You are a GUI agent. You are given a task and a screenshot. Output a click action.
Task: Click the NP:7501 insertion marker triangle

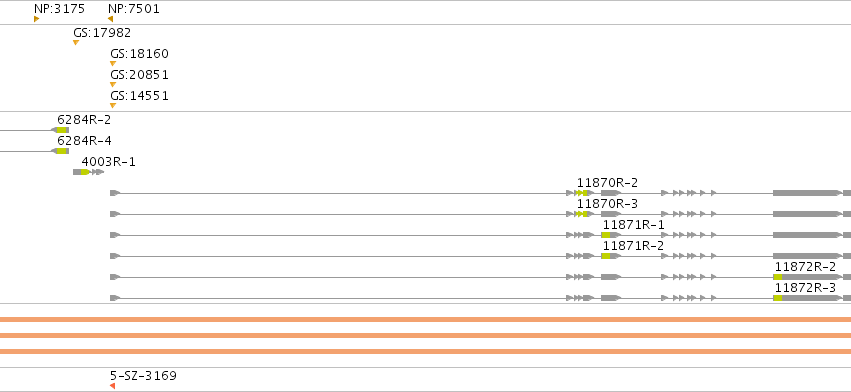pos(110,19)
